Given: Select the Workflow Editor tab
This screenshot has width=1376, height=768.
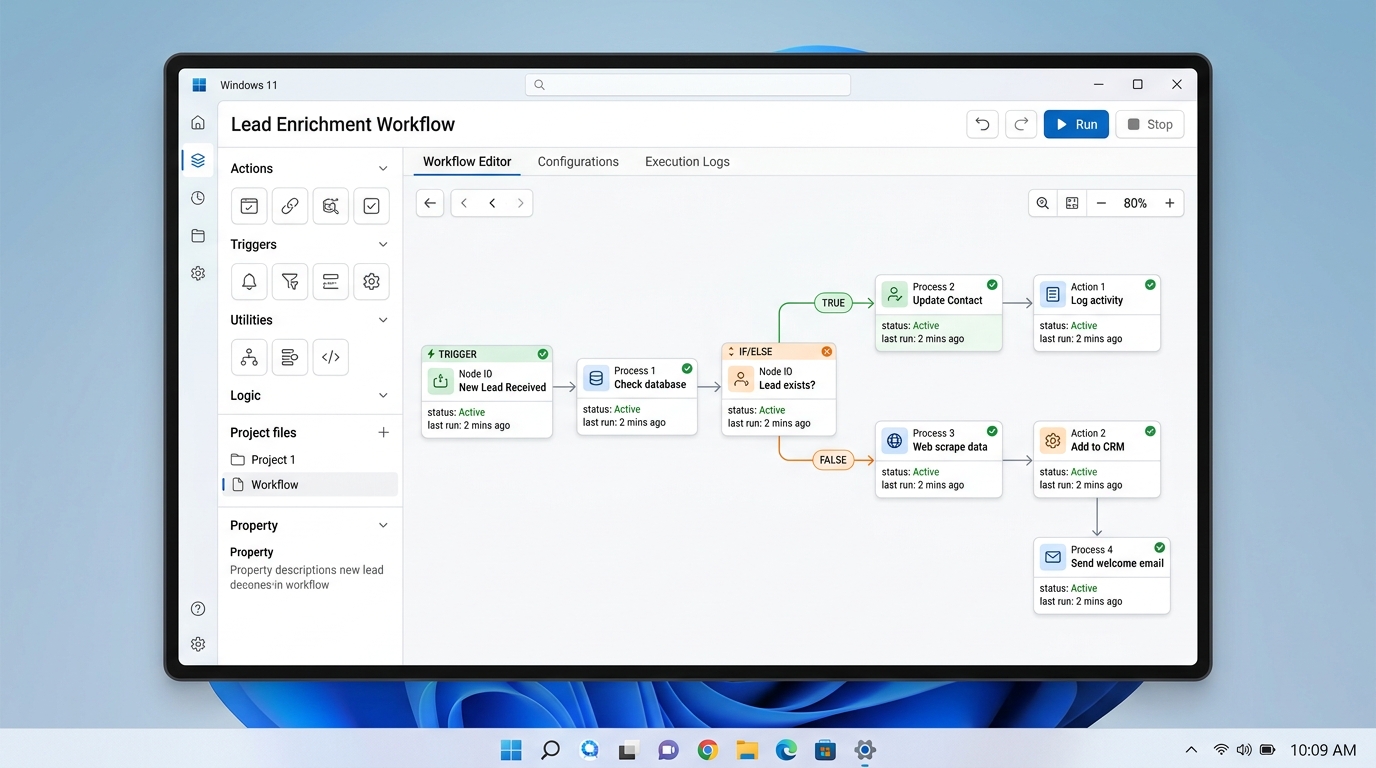Looking at the screenshot, I should tap(467, 161).
